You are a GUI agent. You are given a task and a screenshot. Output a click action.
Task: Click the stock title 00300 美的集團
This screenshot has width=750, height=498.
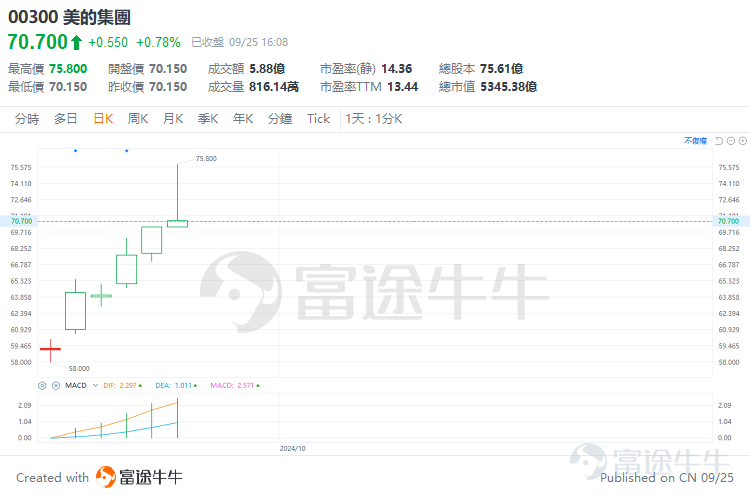tap(69, 17)
